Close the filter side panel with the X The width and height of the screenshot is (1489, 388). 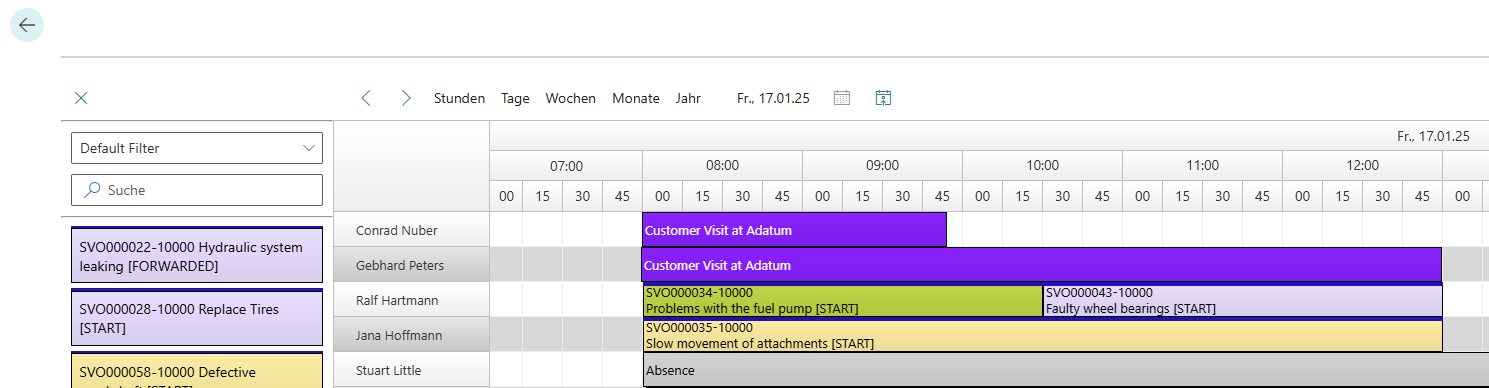(82, 98)
